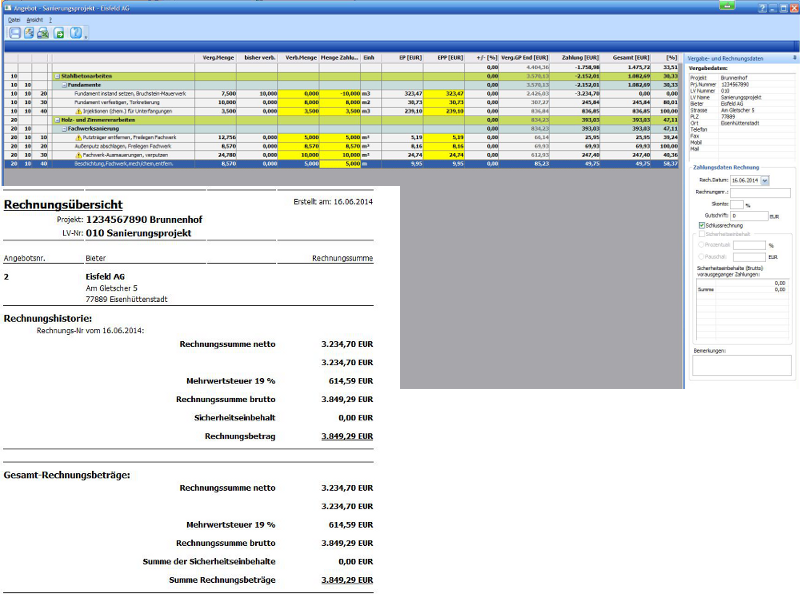Viewport: 800px width, 600px height.
Task: Click the Gutschrift EUR input field
Action: 749,216
